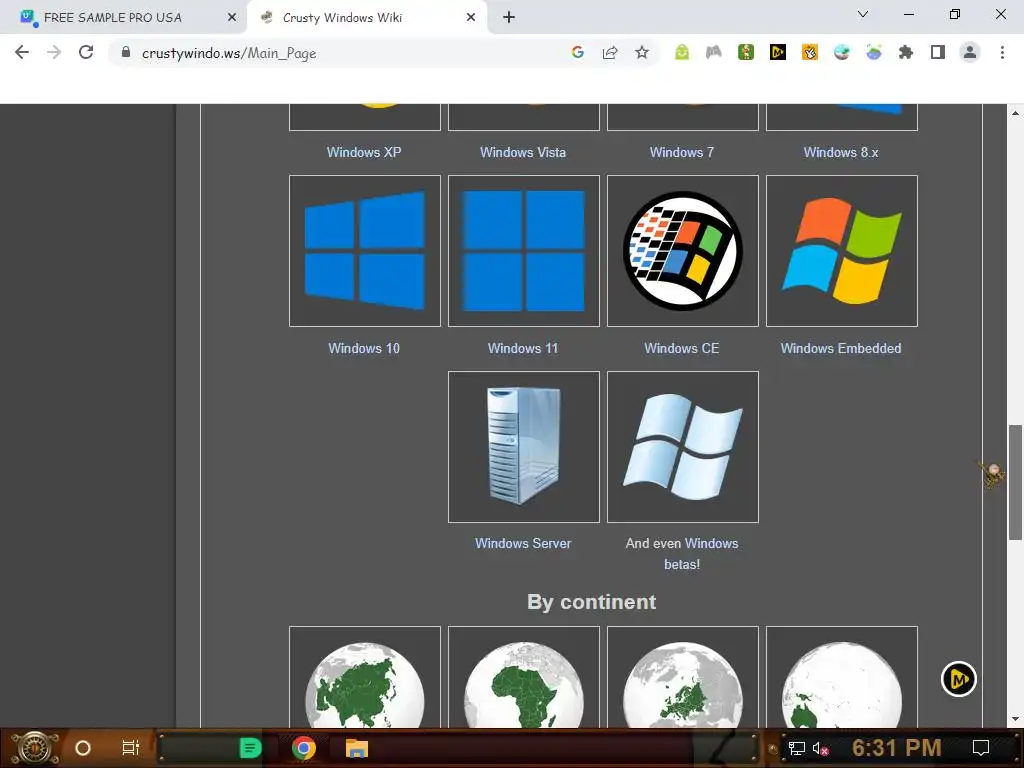Click the Europe globe thumbnail
The width and height of the screenshot is (1024, 768).
point(682,677)
